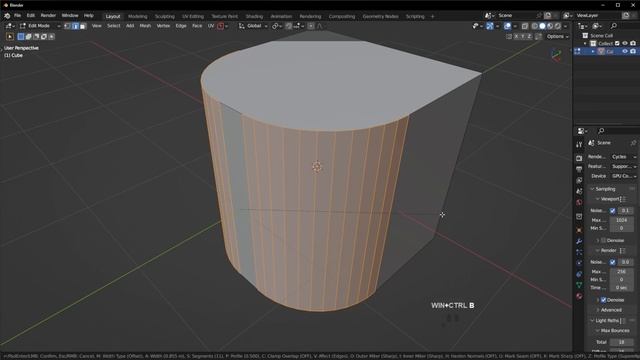Toggle Viewport Noise Threshold checkbox
The height and width of the screenshot is (360, 640).
click(x=613, y=211)
